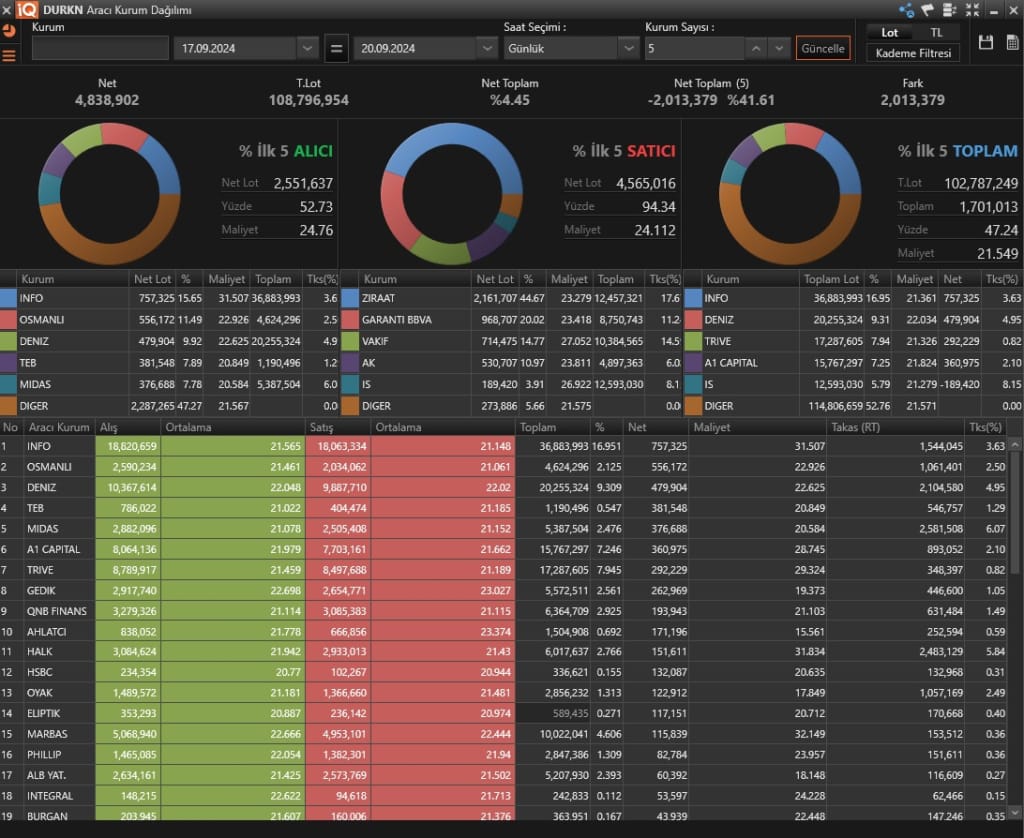The width and height of the screenshot is (1024, 838).
Task: Open the orange list view icon
Action: pos(8,56)
